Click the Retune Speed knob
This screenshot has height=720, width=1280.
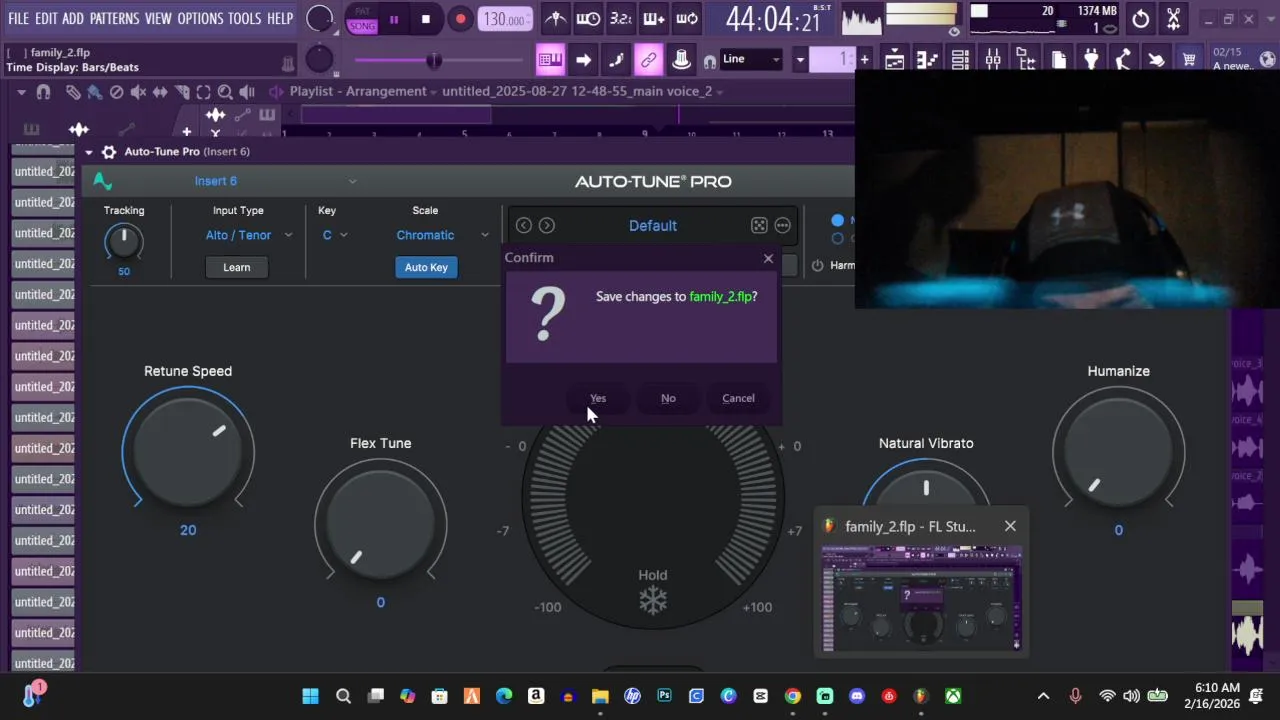coord(188,450)
